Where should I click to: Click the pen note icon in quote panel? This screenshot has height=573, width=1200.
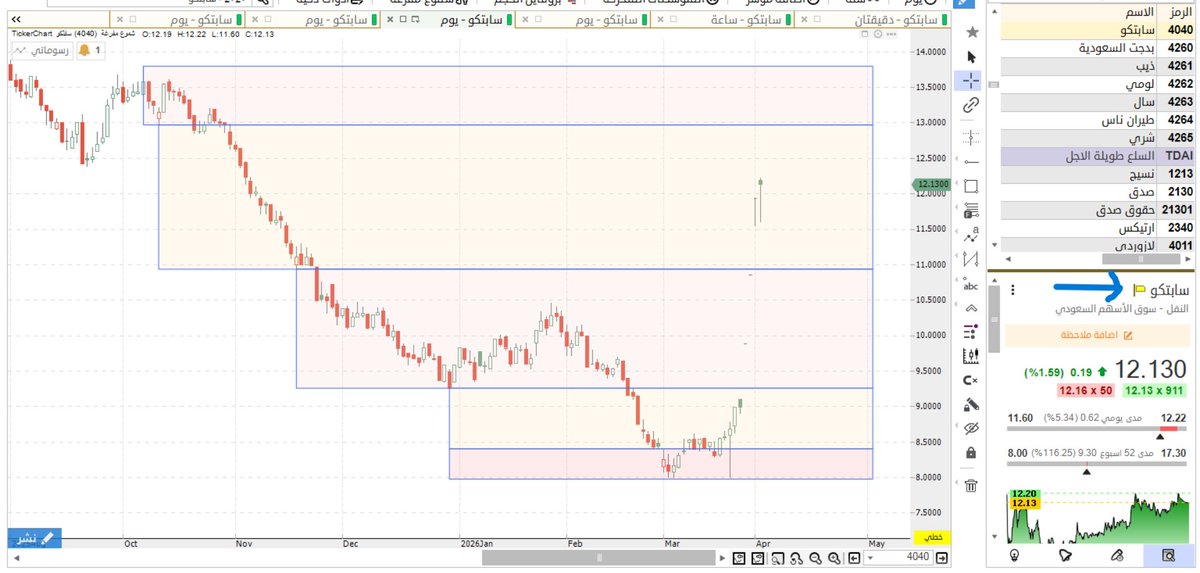(x=1117, y=554)
